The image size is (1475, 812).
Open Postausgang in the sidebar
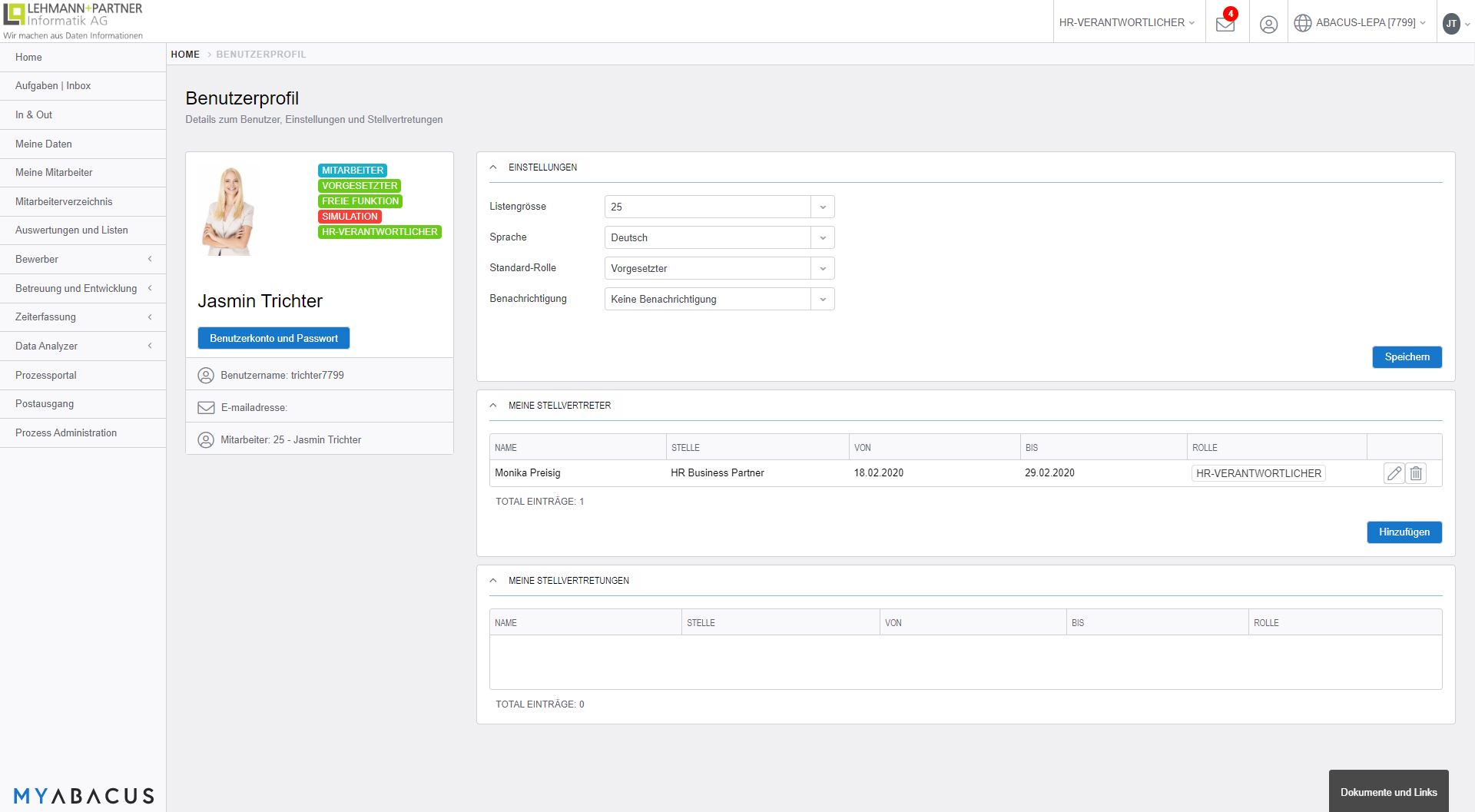click(83, 404)
